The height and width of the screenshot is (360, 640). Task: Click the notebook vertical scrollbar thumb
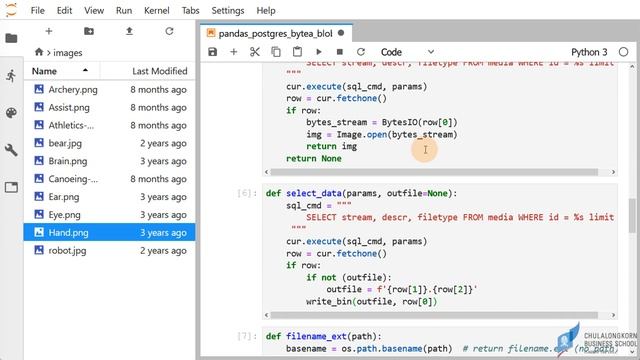coord(632,216)
